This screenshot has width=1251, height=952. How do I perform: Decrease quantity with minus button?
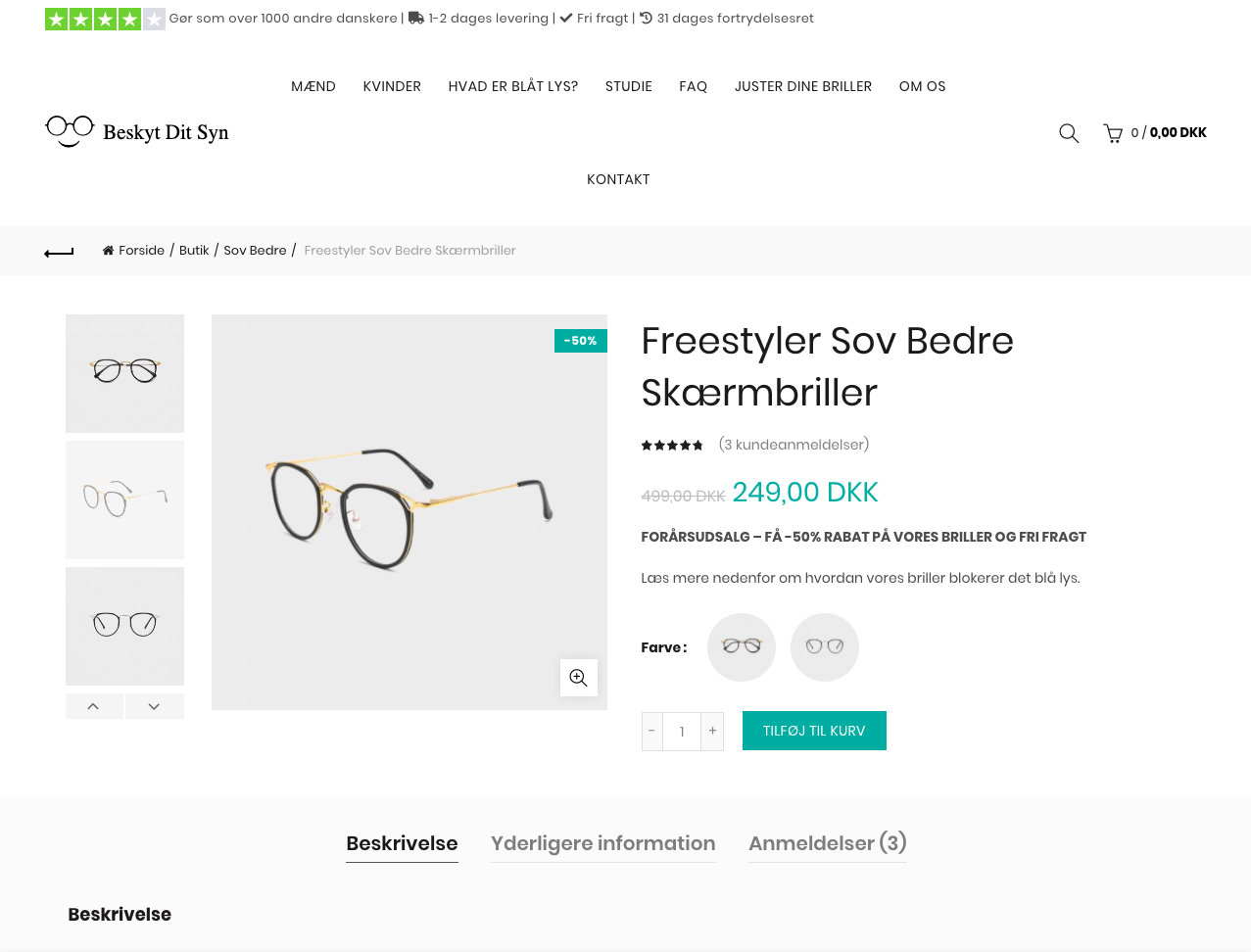point(651,732)
